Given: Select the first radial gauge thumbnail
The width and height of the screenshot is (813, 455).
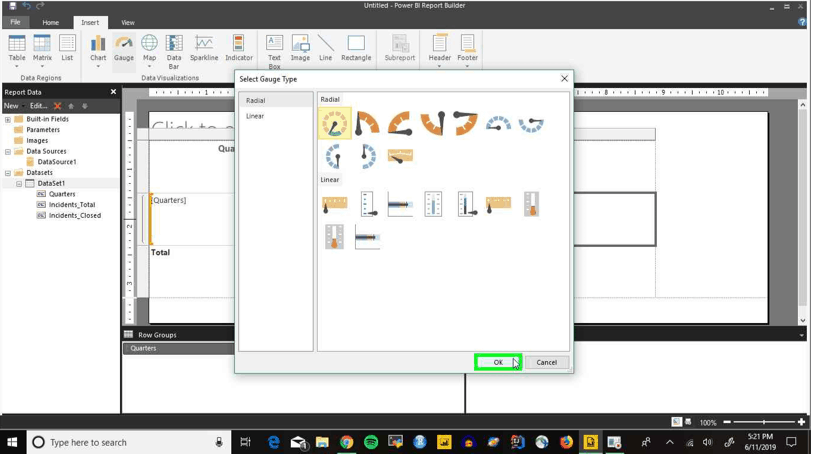Looking at the screenshot, I should pos(334,123).
